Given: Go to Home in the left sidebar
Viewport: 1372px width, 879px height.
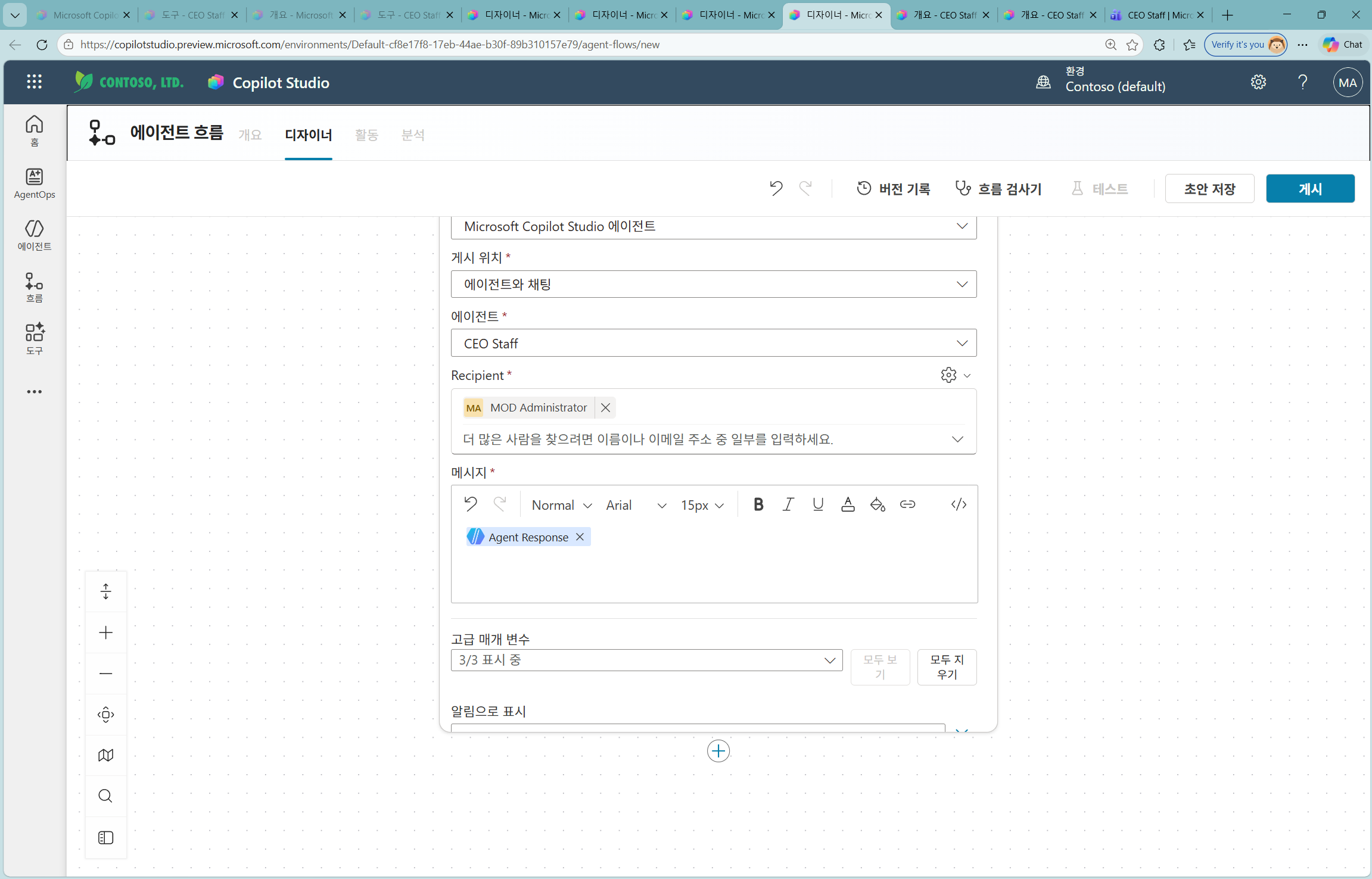Looking at the screenshot, I should [35, 130].
